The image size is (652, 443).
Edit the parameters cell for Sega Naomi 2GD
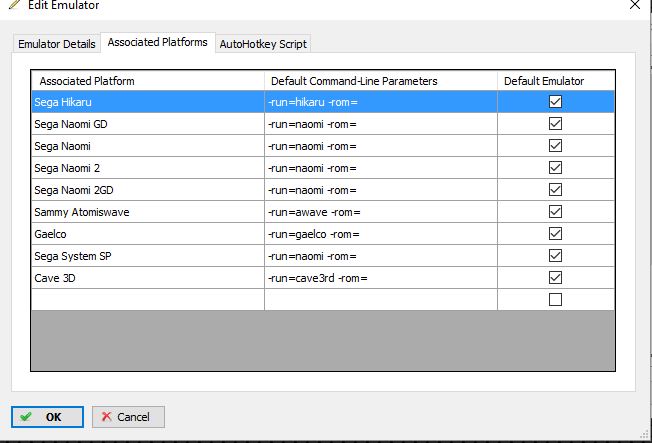(381, 190)
